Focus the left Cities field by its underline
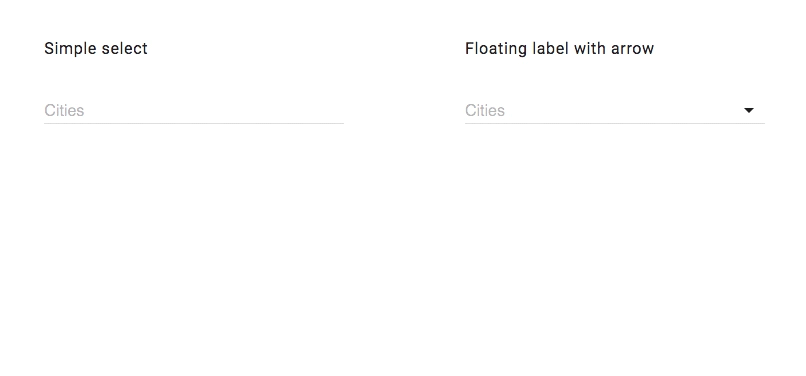The height and width of the screenshot is (376, 806). click(x=194, y=123)
